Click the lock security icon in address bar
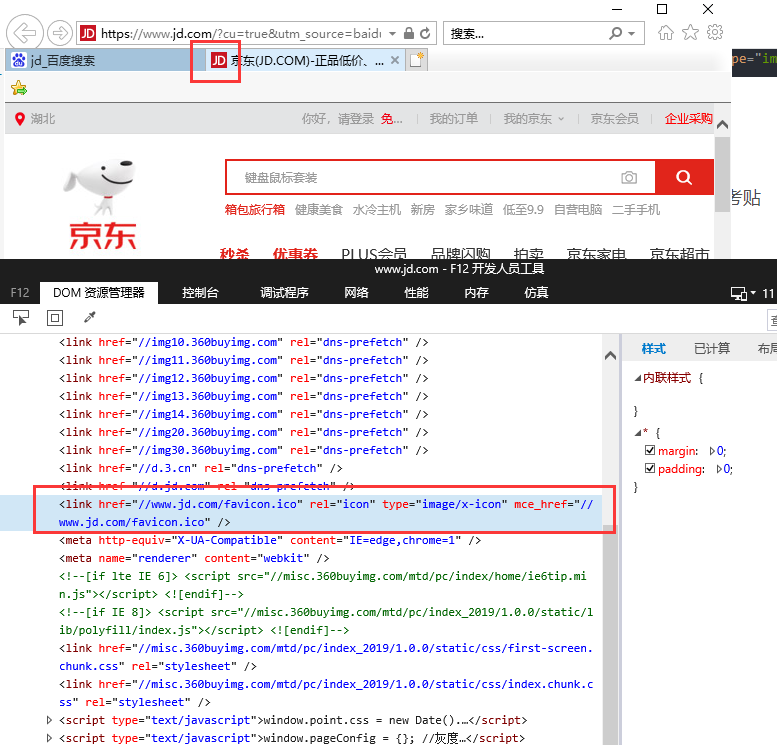777x745 pixels. click(x=409, y=33)
